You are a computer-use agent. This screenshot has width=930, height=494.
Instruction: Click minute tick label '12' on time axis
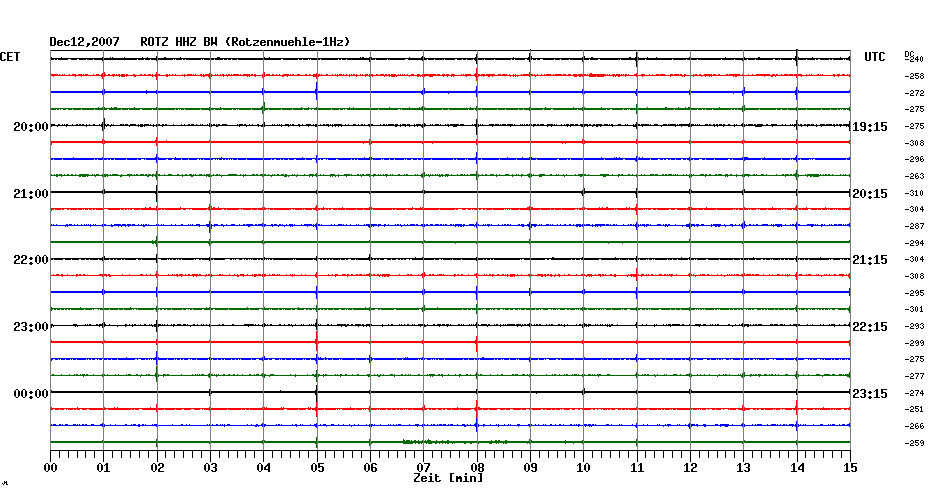[690, 468]
